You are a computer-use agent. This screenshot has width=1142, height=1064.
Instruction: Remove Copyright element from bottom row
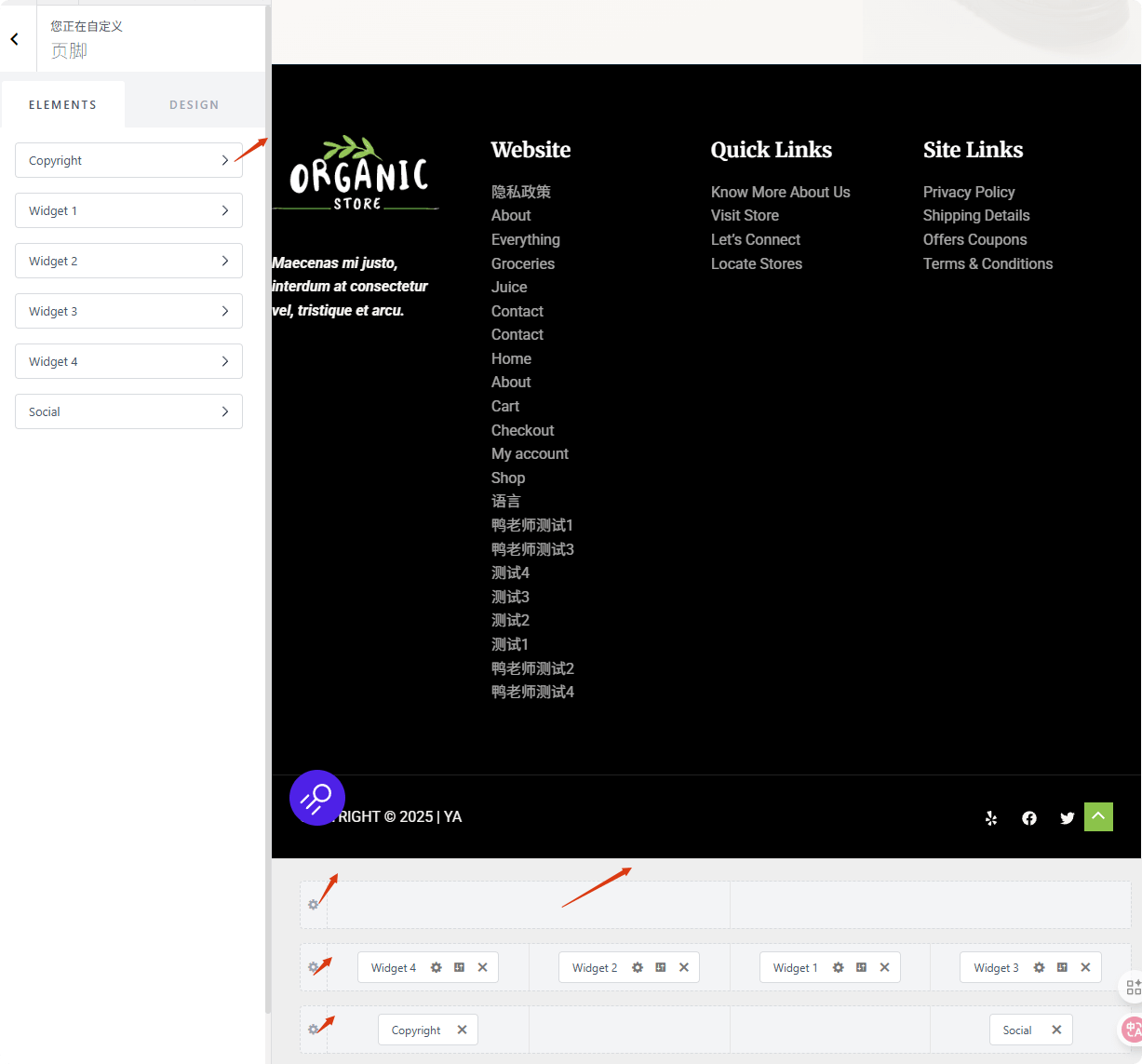pyautogui.click(x=462, y=1030)
